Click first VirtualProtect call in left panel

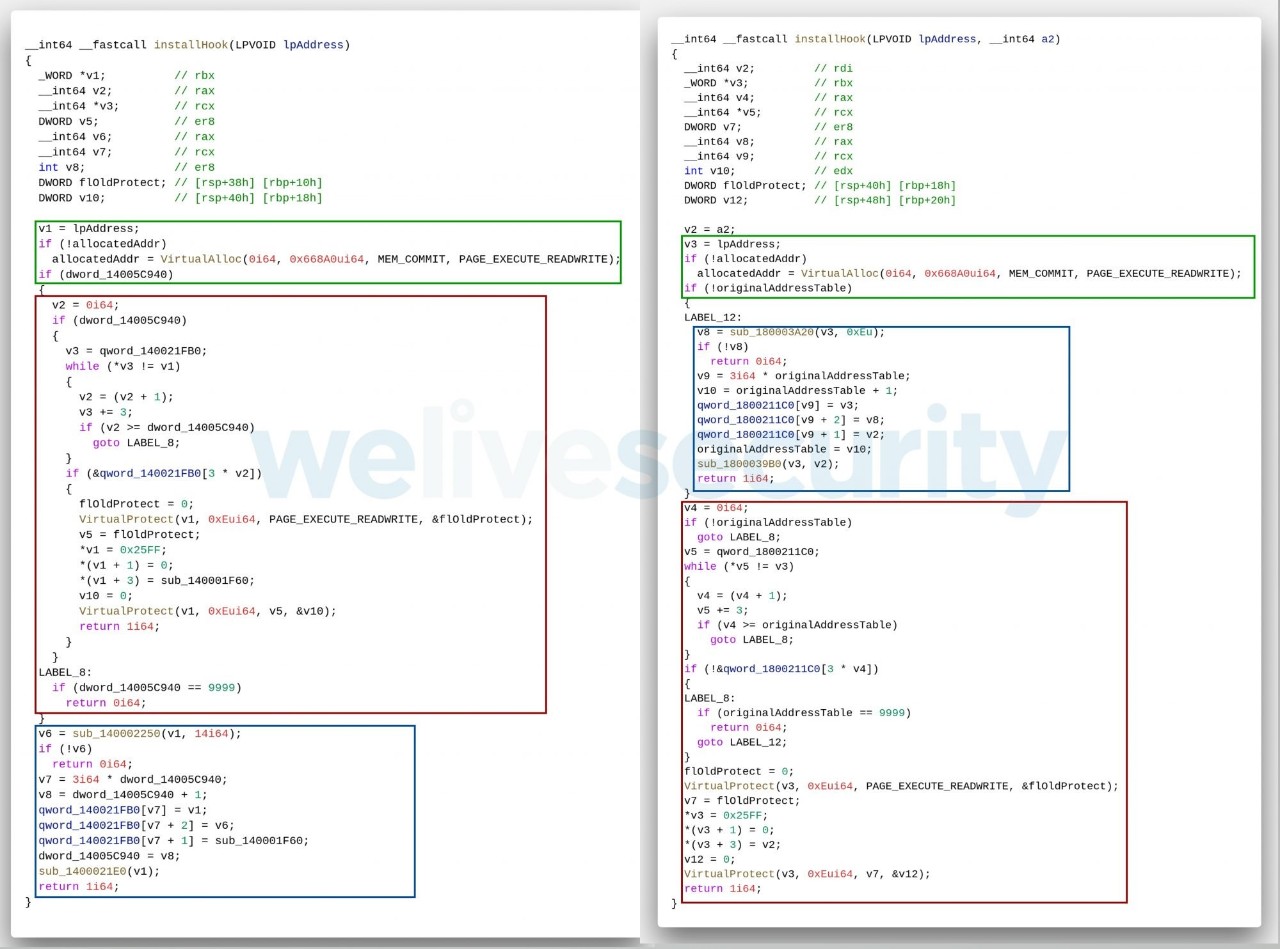point(306,519)
